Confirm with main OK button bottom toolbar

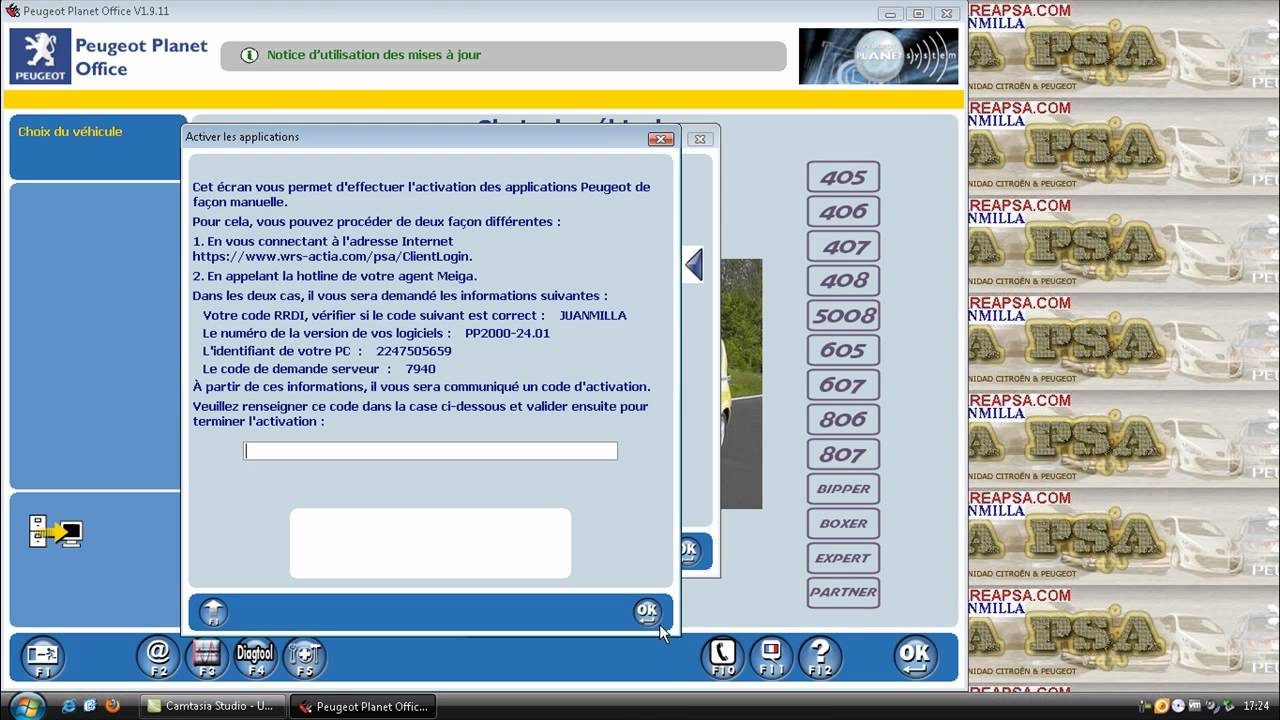point(915,657)
